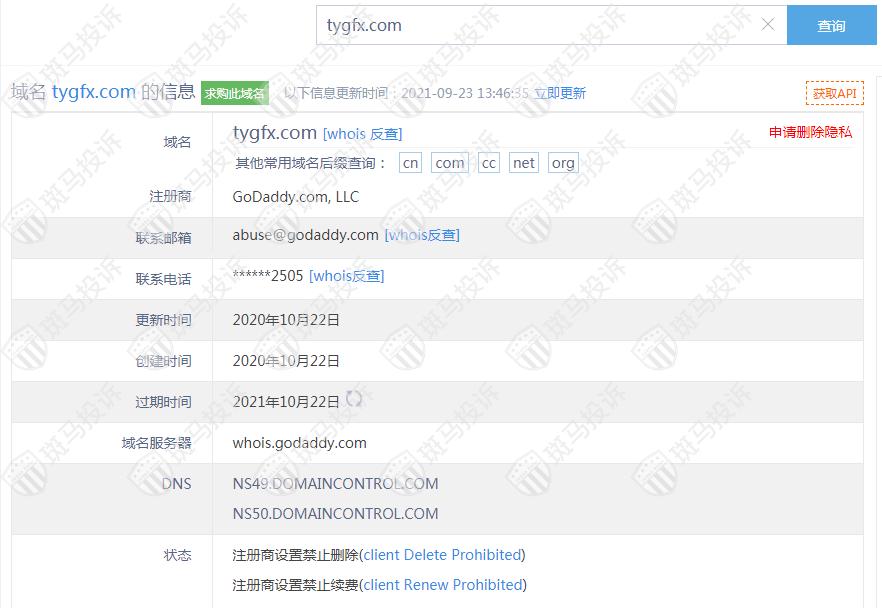Click the blue 查询 search button
This screenshot has width=882, height=608.
tap(831, 26)
